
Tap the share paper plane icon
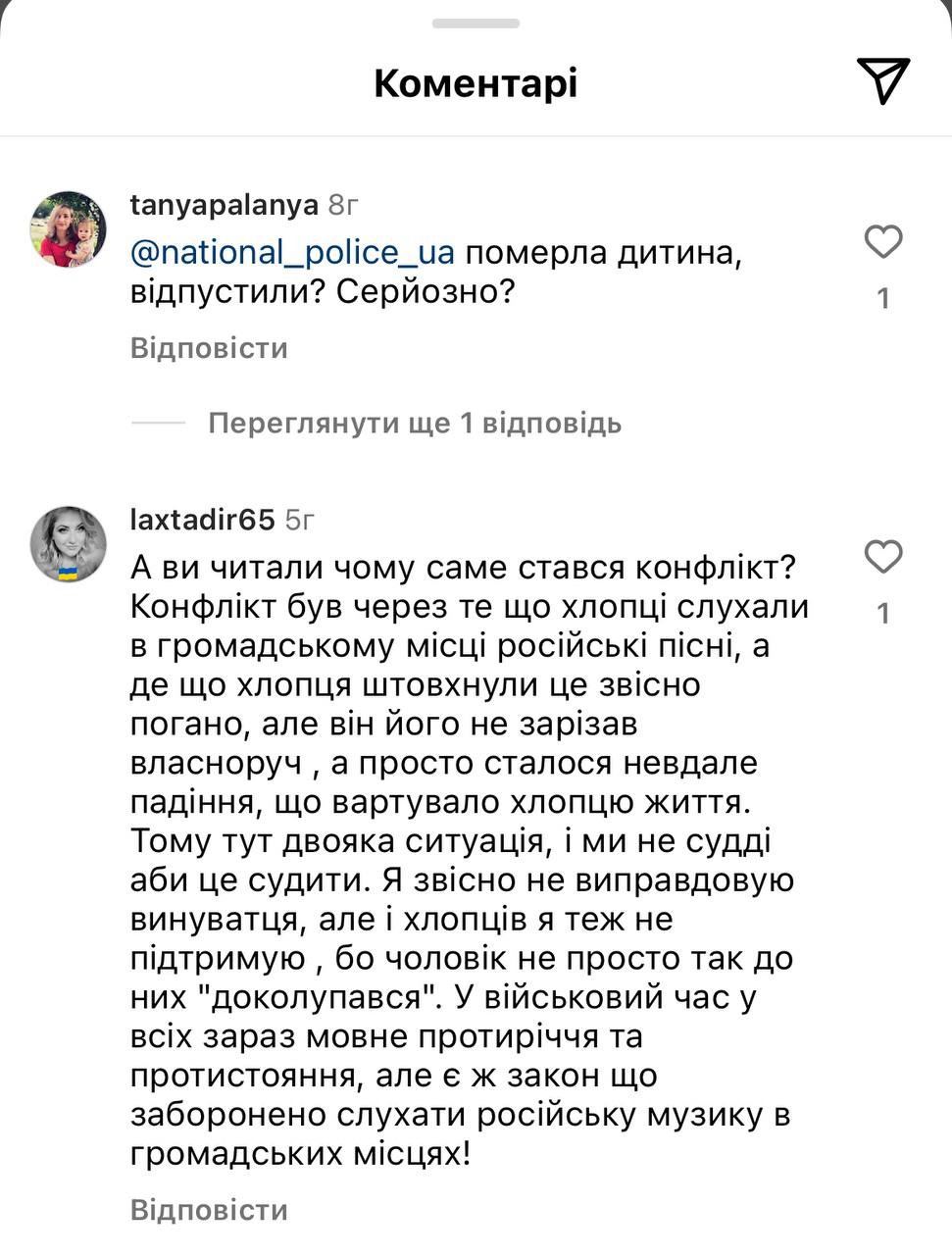pyautogui.click(x=883, y=80)
